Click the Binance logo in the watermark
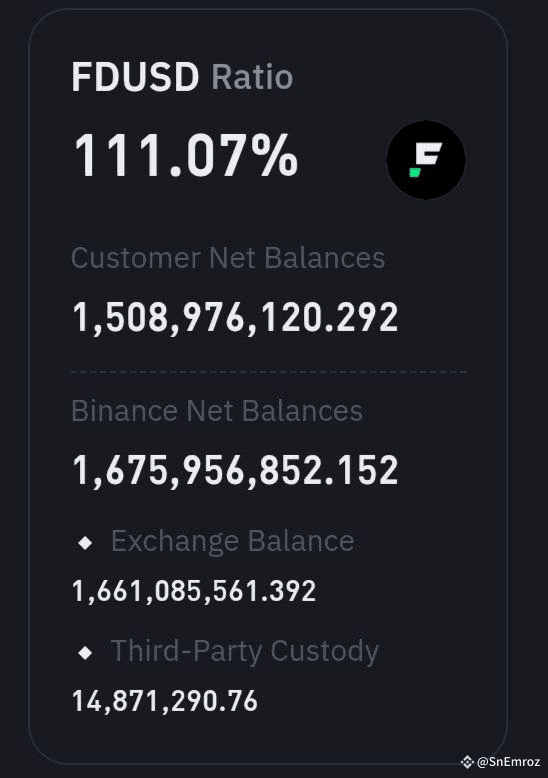Image resolution: width=548 pixels, height=778 pixels. click(467, 762)
